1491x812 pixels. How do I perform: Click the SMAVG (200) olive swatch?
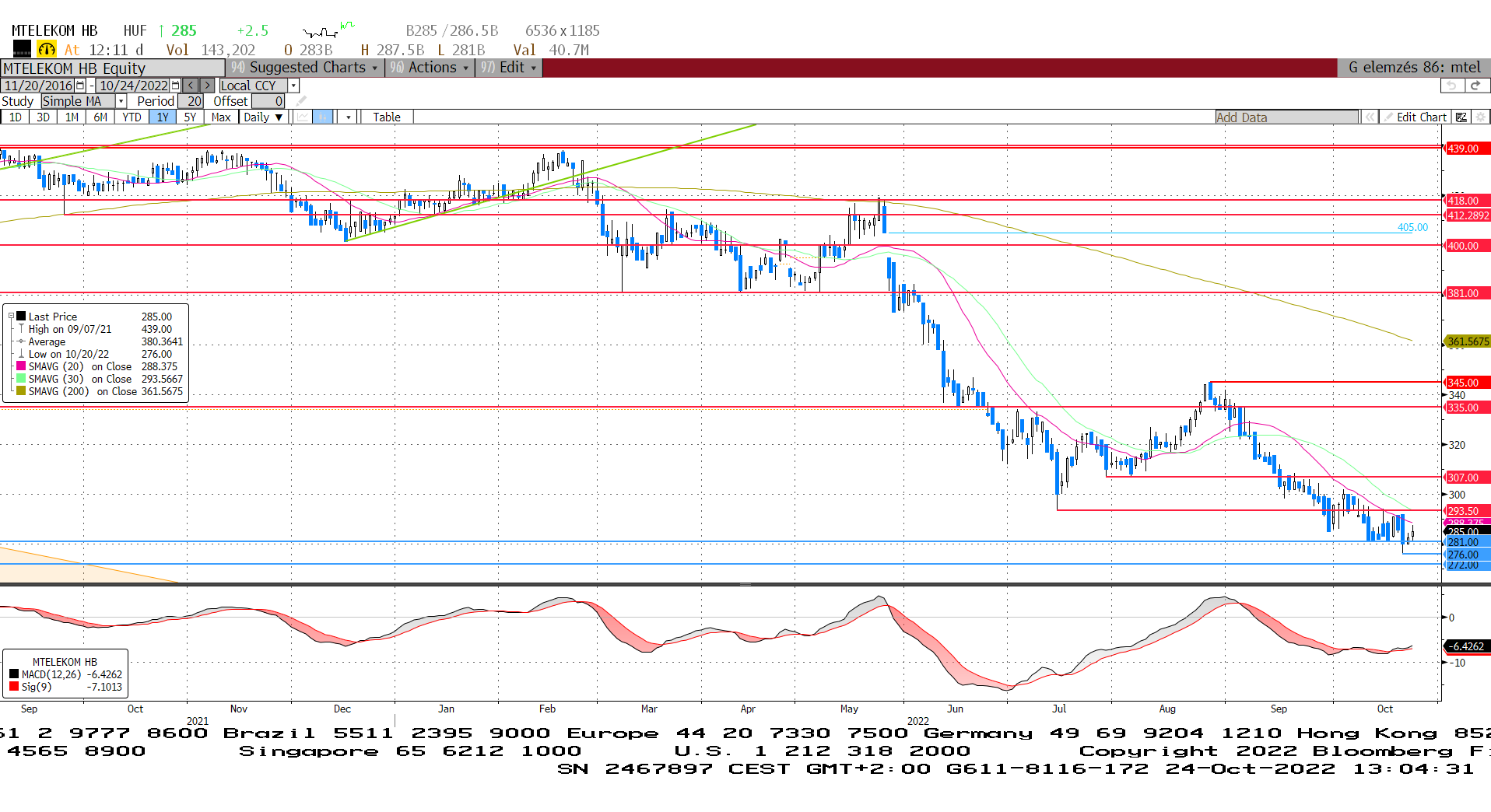(x=21, y=391)
